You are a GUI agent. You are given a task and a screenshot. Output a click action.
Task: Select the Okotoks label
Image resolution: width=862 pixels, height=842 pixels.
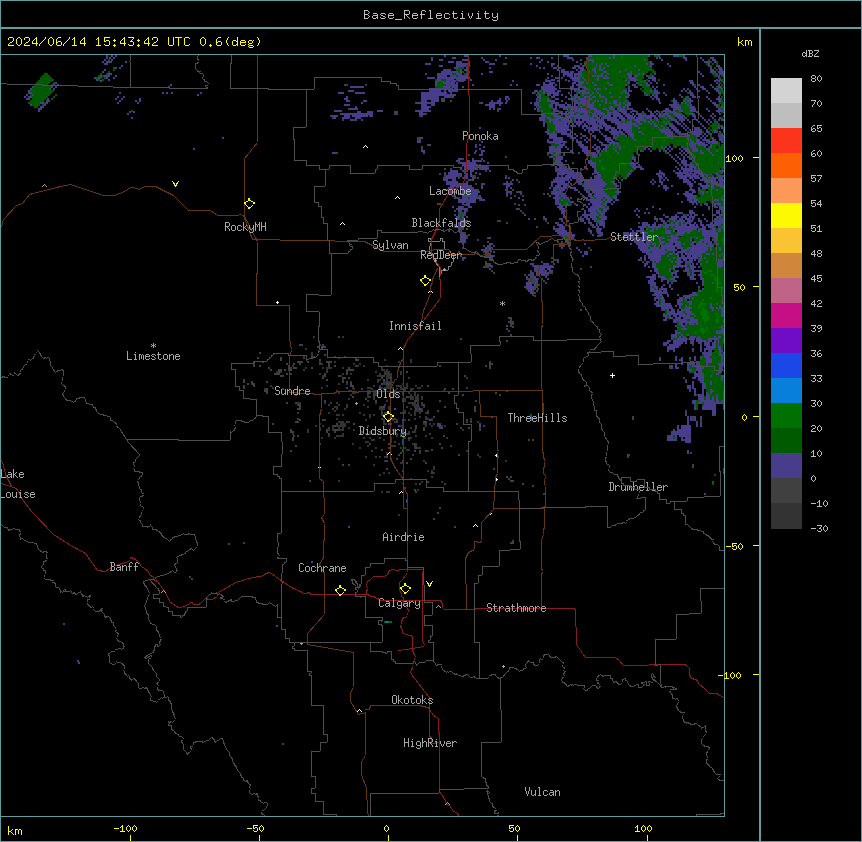(x=412, y=700)
